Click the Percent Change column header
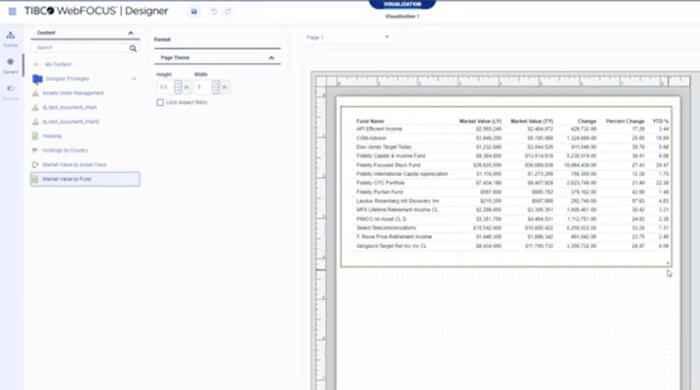Image resolution: width=700 pixels, height=390 pixels. tap(625, 121)
